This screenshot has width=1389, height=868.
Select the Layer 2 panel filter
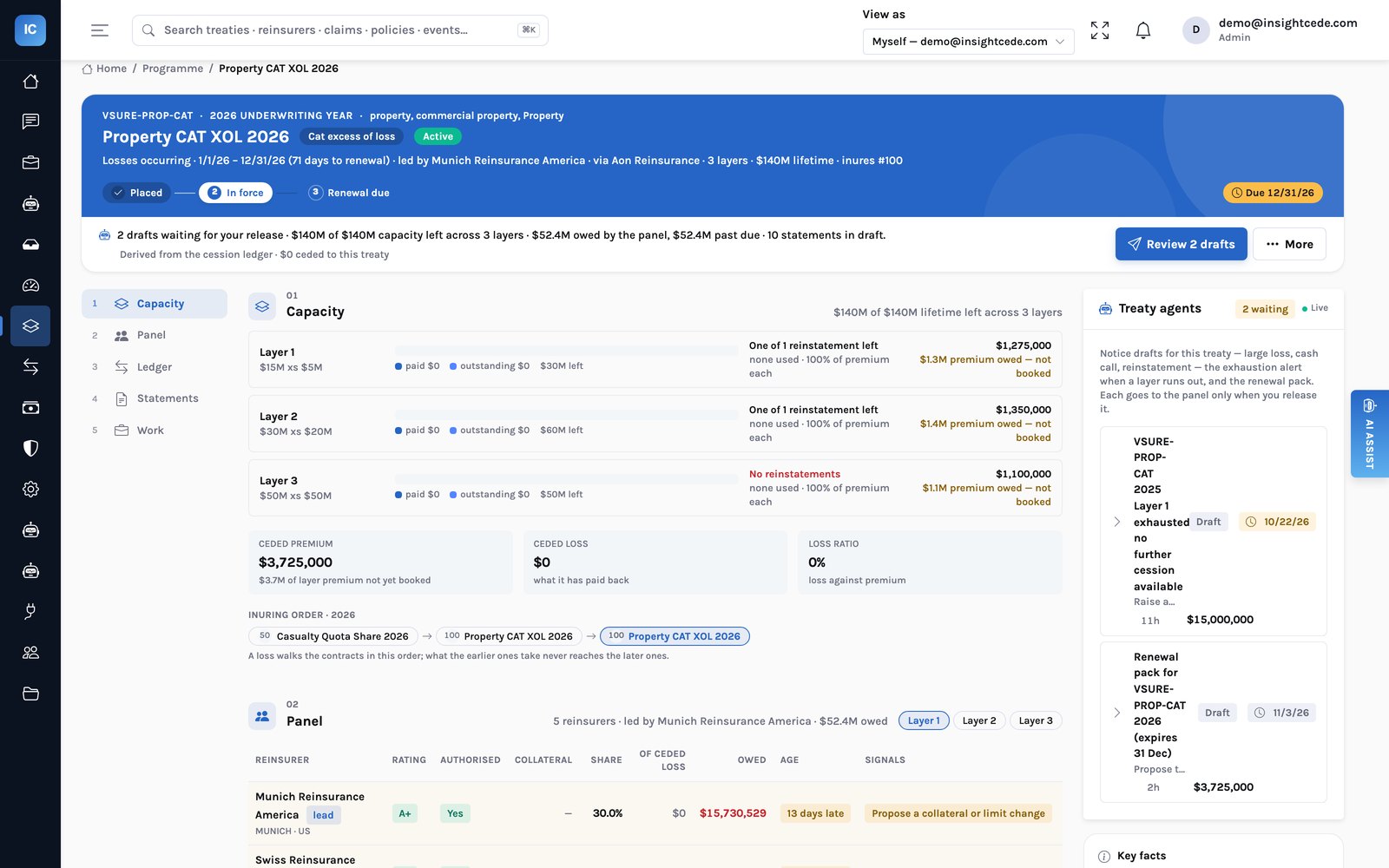coord(979,720)
